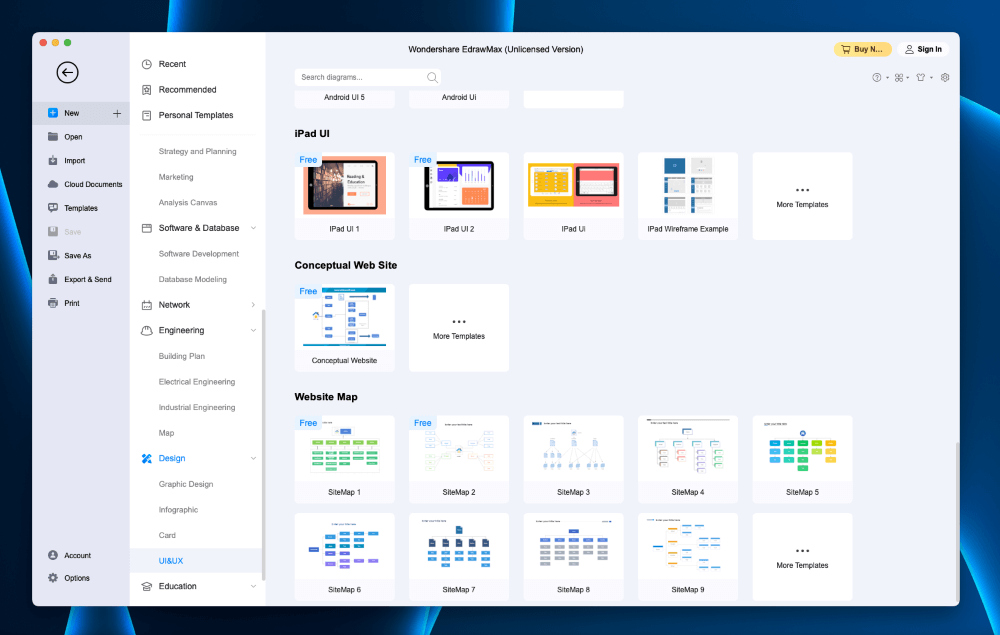Image resolution: width=1000 pixels, height=635 pixels.
Task: Click the magnifier search icon
Action: point(432,77)
